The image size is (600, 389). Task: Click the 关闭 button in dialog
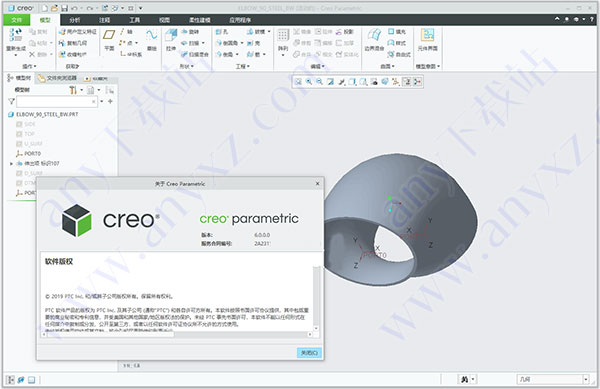309,352
